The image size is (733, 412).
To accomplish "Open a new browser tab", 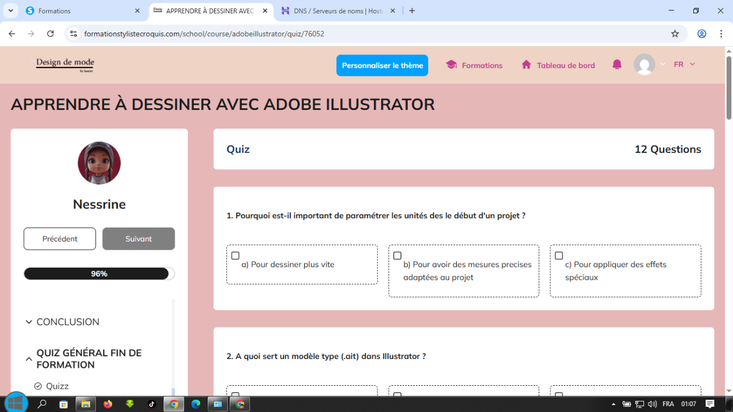I will point(412,11).
